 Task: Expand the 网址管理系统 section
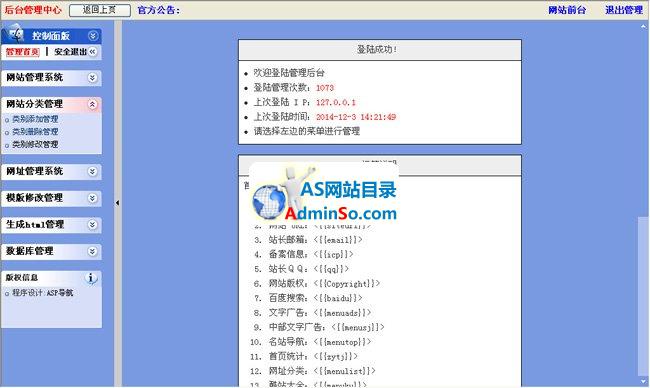click(51, 171)
